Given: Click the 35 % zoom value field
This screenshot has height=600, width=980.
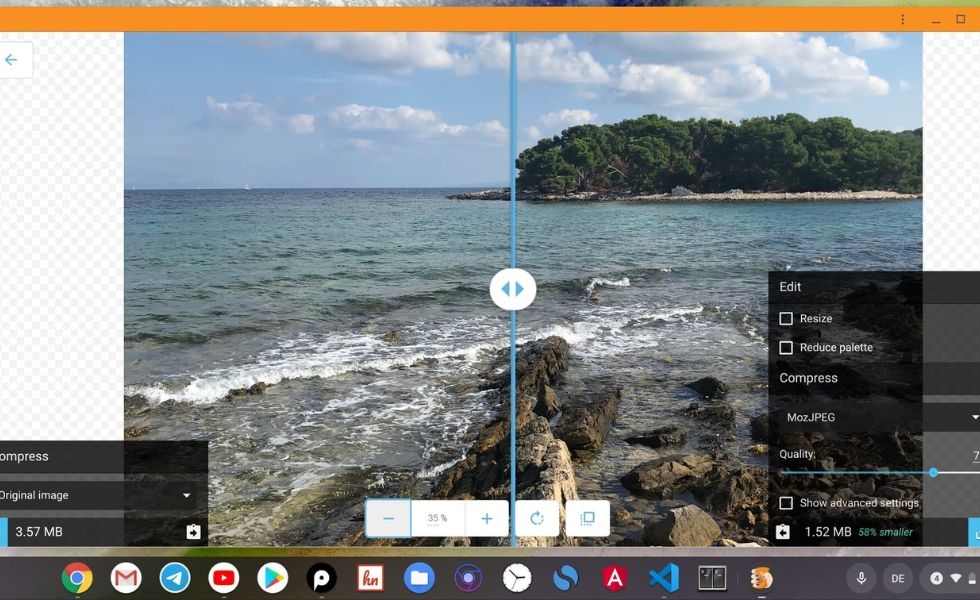Looking at the screenshot, I should (438, 518).
